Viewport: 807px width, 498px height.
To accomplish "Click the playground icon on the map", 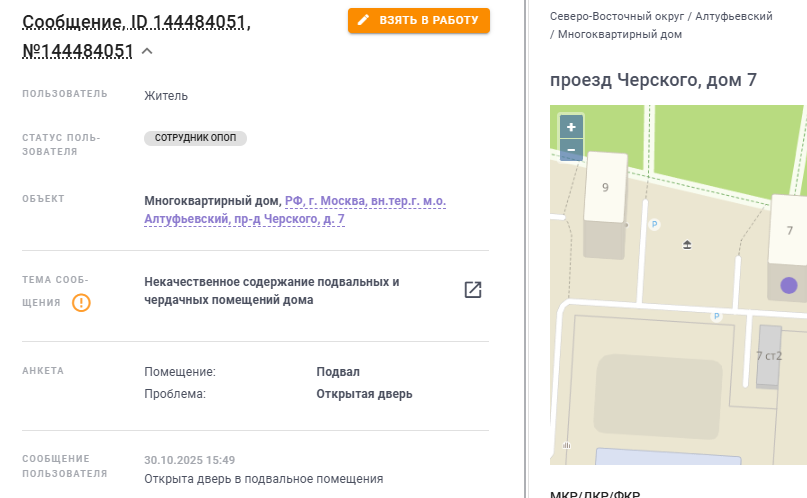I will click(687, 244).
